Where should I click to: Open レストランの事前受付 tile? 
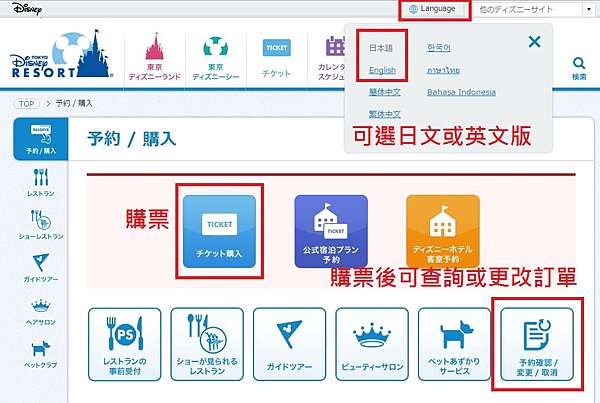pyautogui.click(x=125, y=344)
